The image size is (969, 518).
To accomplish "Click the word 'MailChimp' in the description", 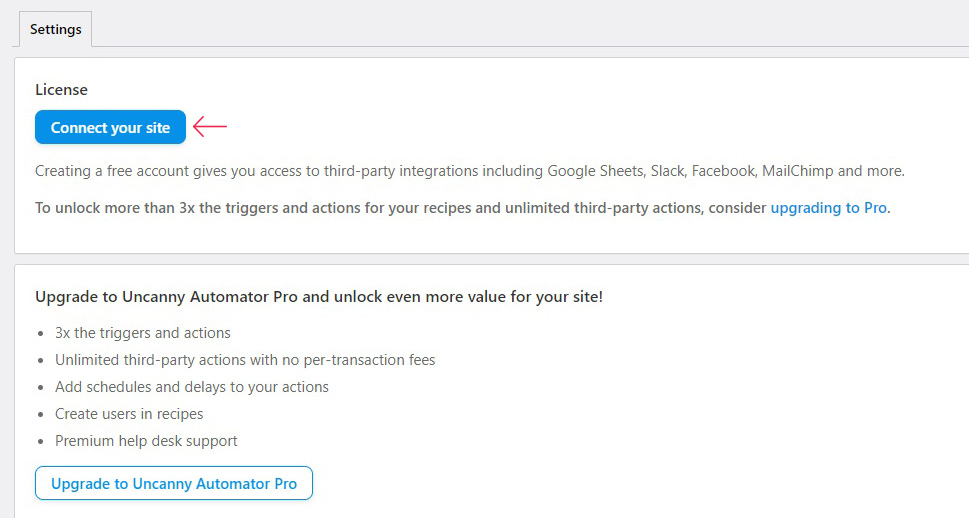I will 798,171.
